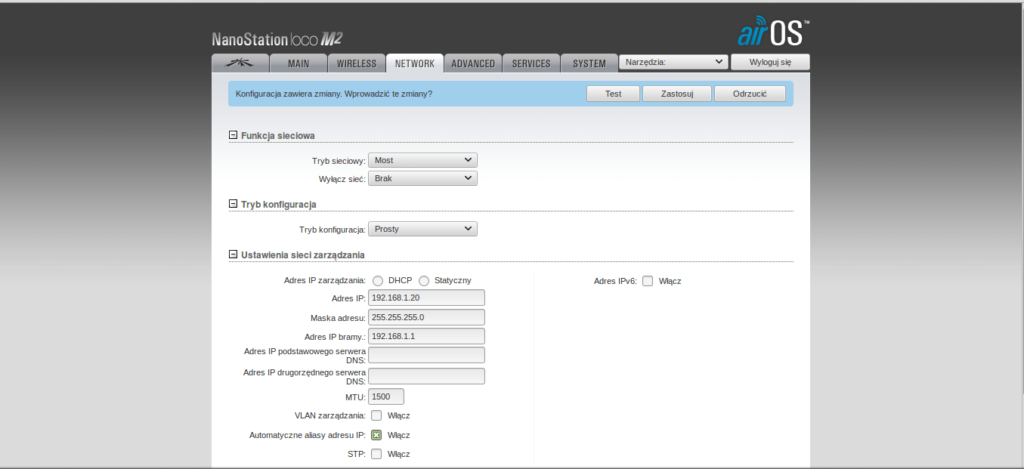Open the Ubiquiti logo tab
Viewport: 1024px width, 469px height.
click(x=240, y=63)
